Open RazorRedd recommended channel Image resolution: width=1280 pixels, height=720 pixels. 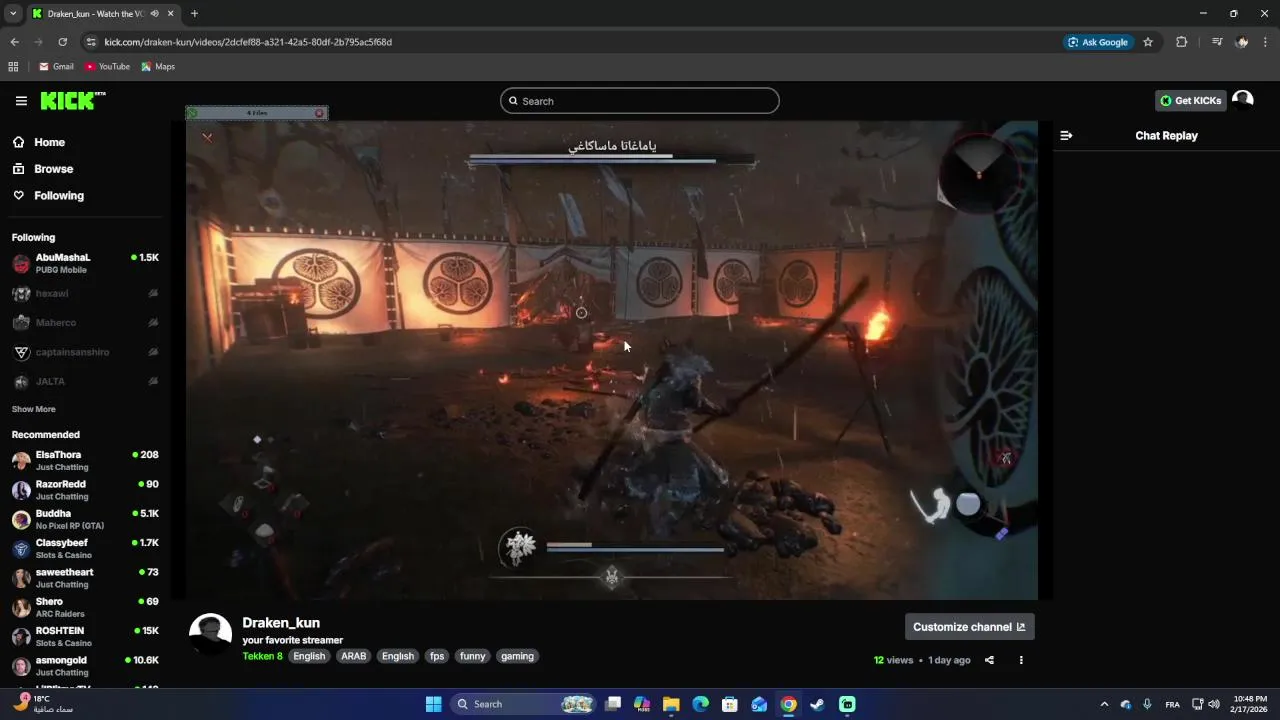pos(85,490)
